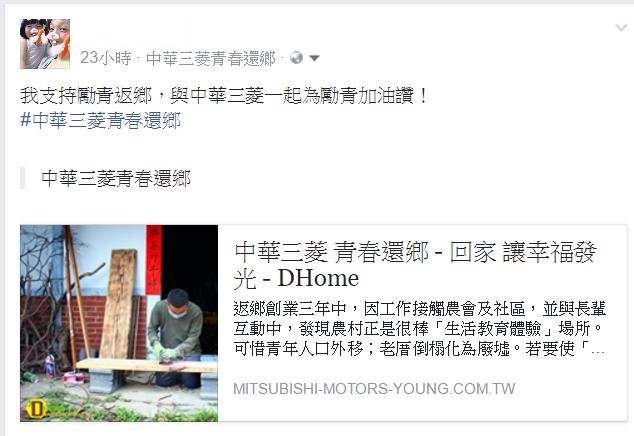Click the gray quote bar beside quoted text

[23, 178]
